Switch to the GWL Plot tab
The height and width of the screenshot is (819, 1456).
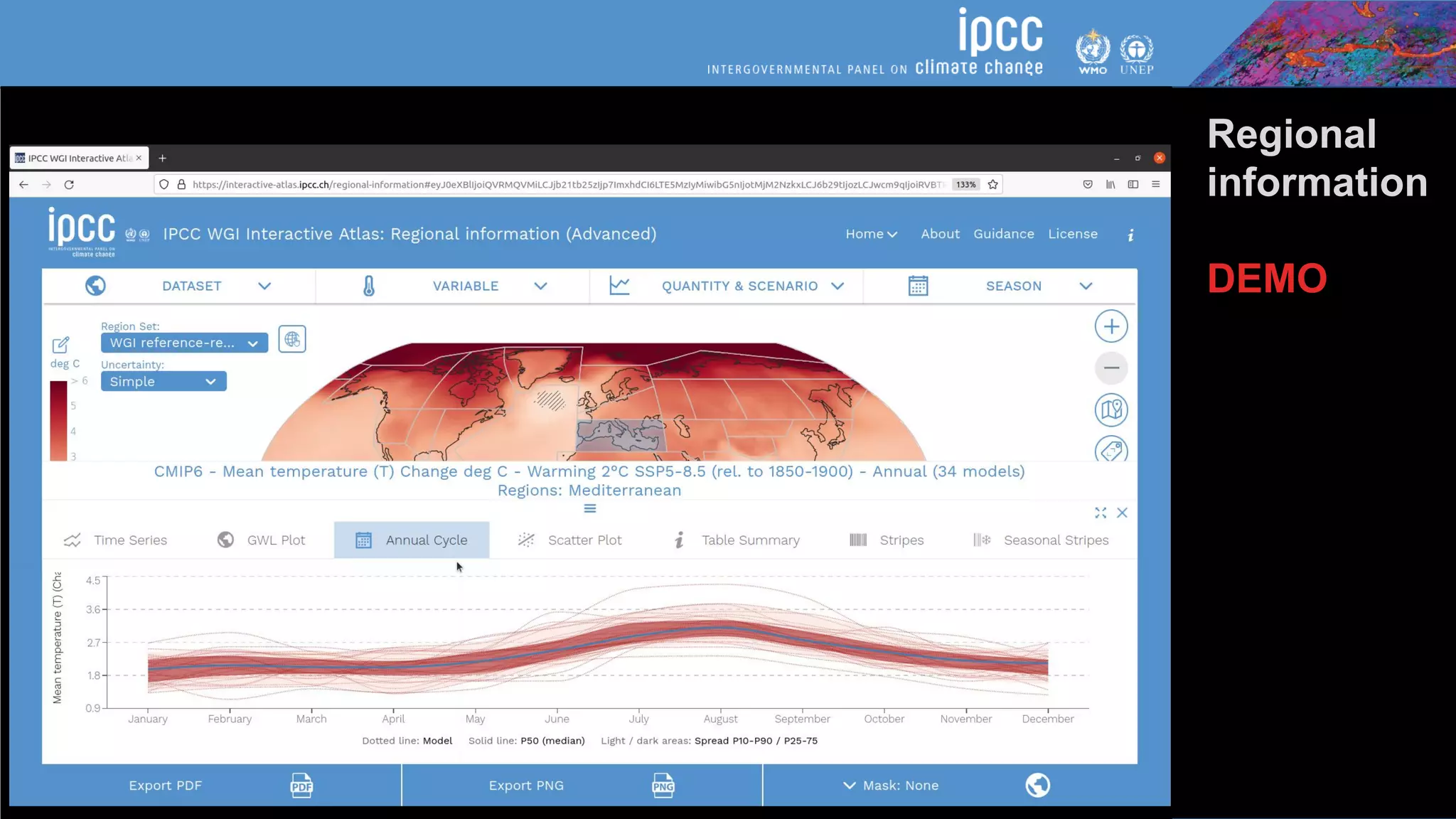point(261,540)
